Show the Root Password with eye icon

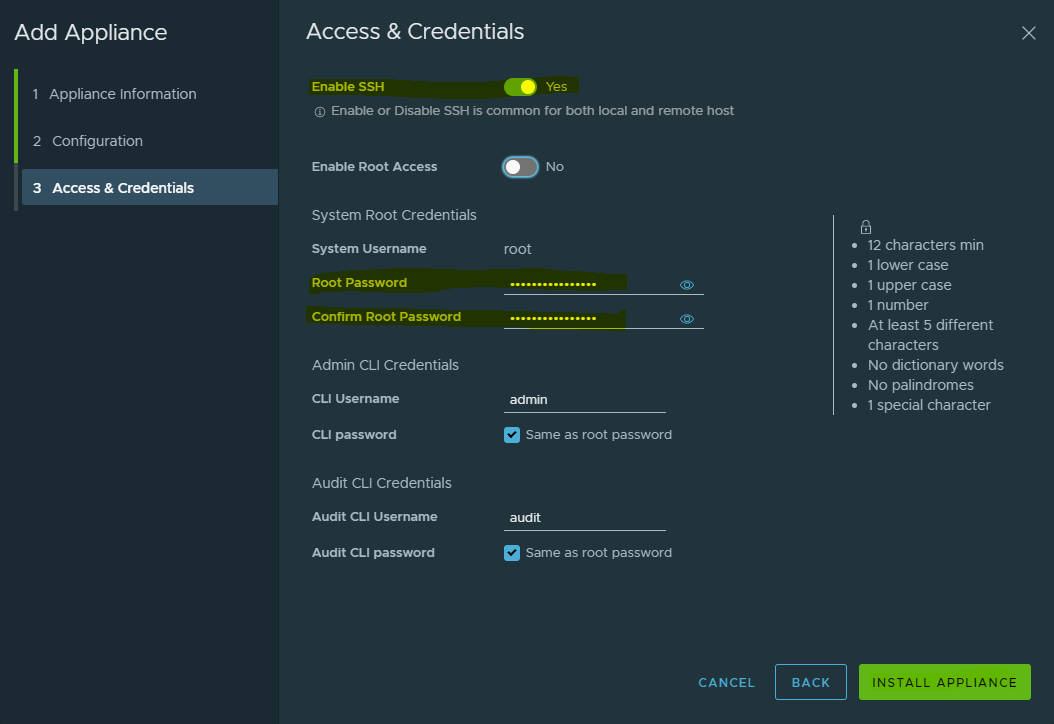click(x=686, y=285)
